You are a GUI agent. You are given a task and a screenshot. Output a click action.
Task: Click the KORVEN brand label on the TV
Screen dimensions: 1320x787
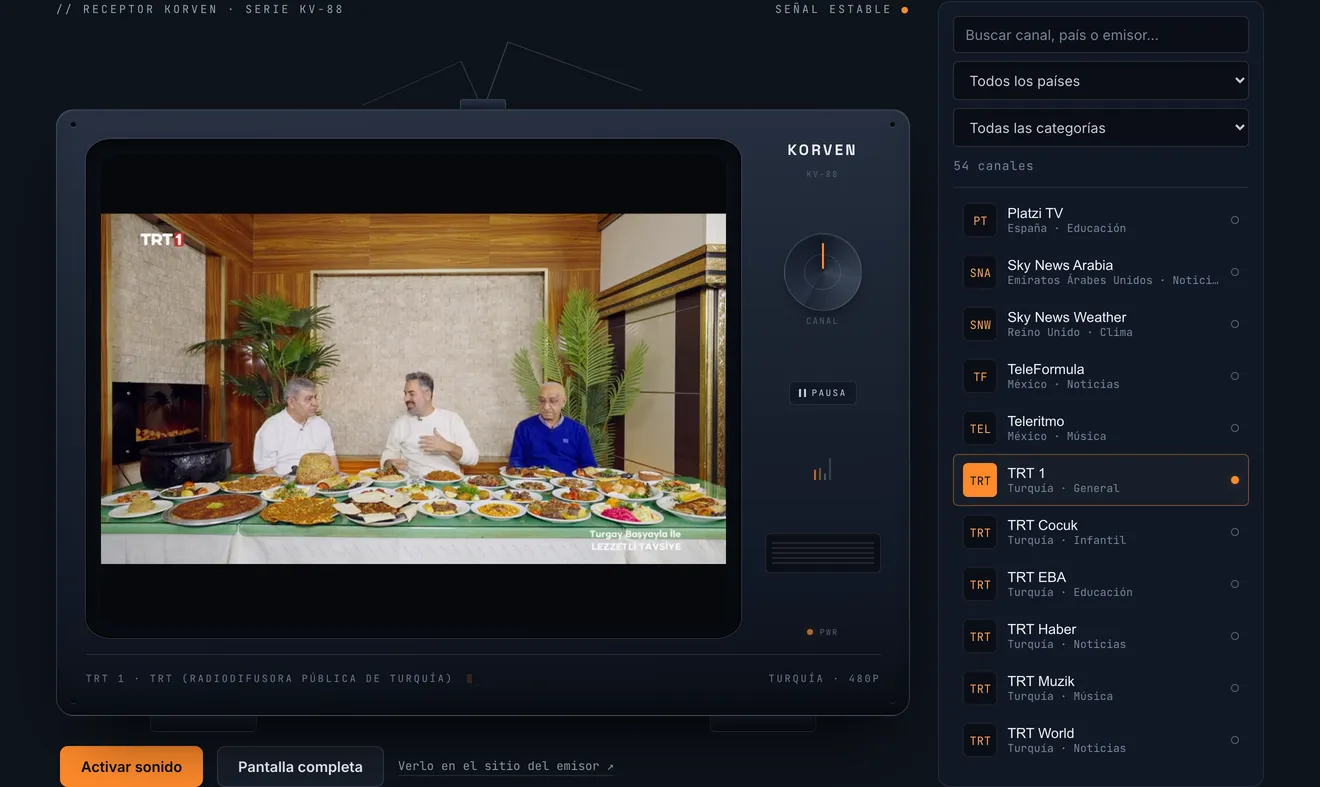click(822, 150)
